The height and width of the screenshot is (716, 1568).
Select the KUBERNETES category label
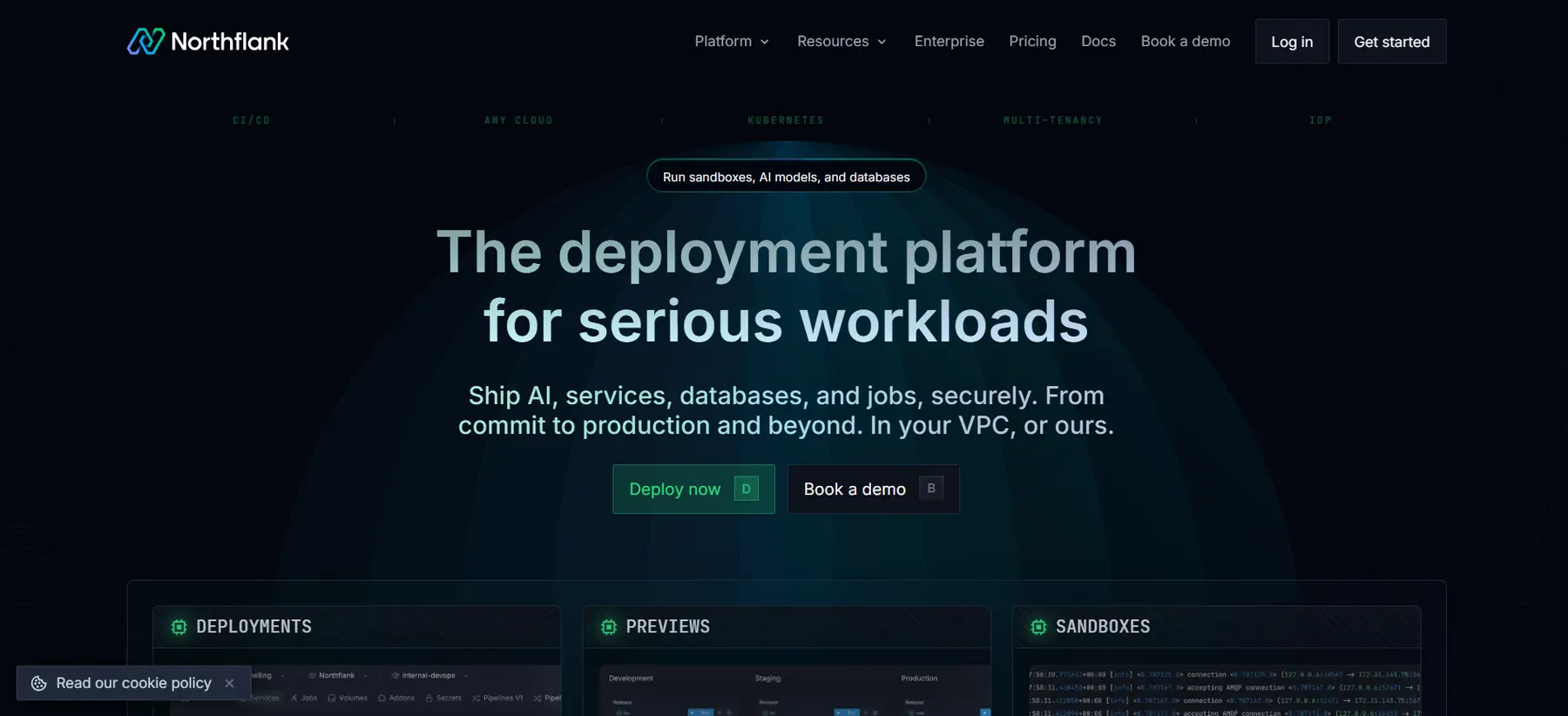(x=786, y=120)
